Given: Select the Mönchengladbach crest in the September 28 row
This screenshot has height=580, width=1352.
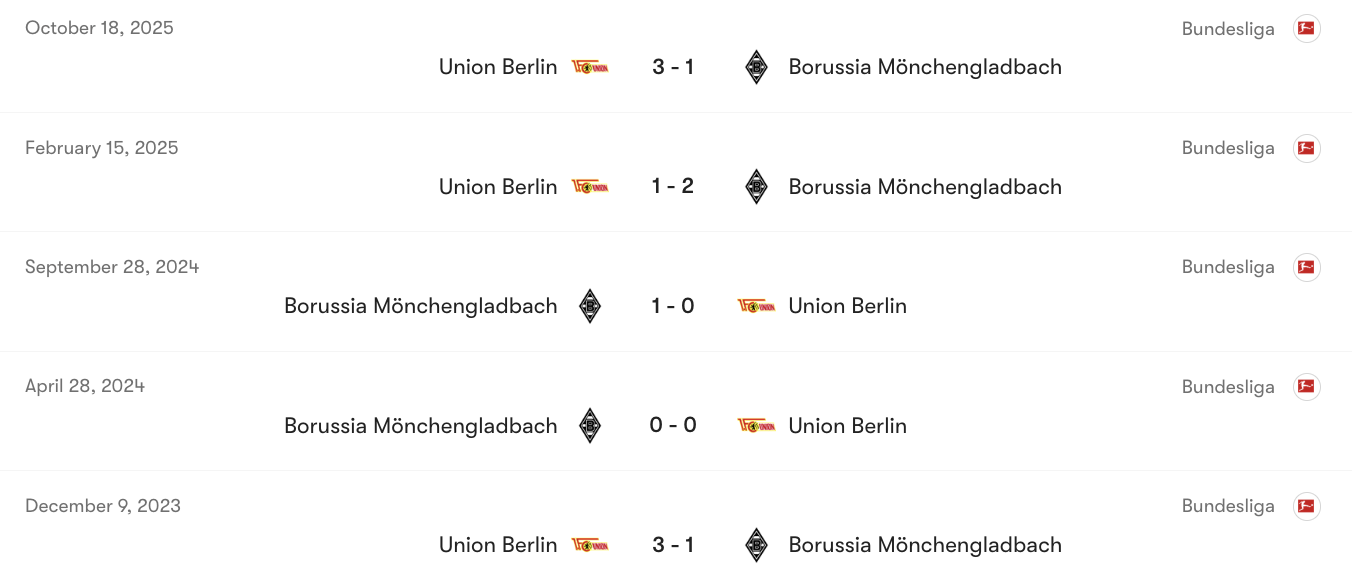Looking at the screenshot, I should click(590, 305).
